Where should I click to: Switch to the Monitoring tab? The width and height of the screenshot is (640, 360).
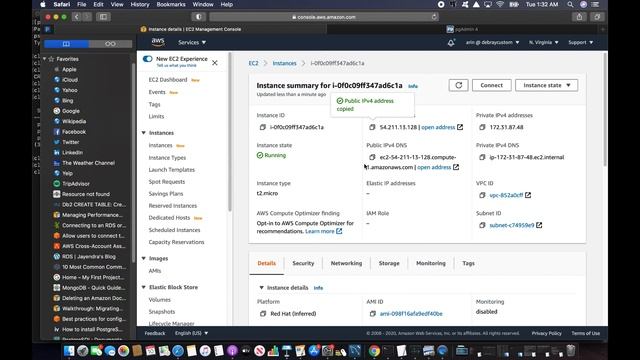point(431,263)
